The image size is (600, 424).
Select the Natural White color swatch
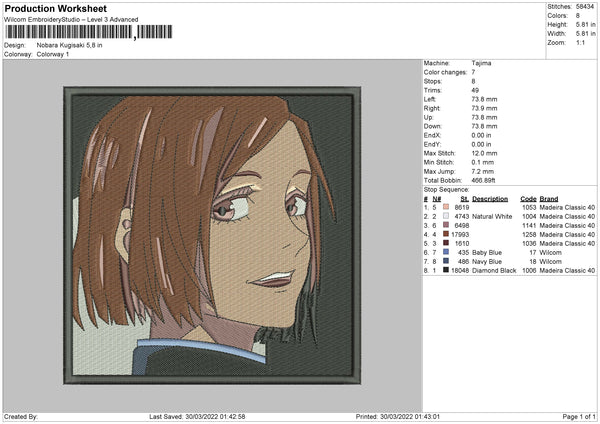point(446,216)
